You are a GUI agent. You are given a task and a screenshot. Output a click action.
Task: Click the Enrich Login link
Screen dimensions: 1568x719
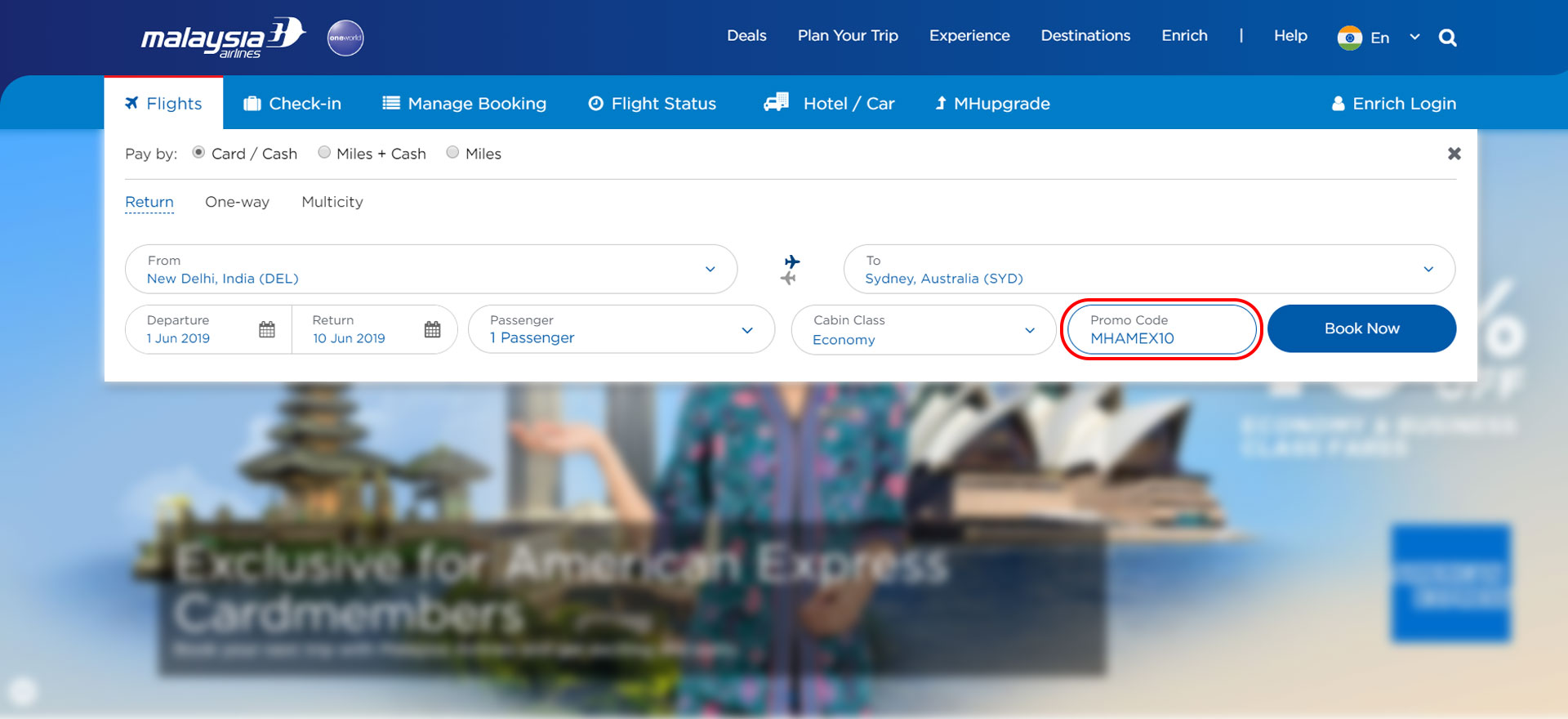(x=1394, y=103)
